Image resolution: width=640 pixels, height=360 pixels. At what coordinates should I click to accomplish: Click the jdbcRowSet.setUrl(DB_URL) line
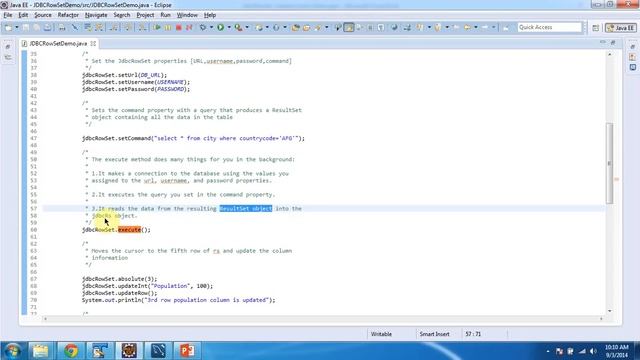tap(124, 75)
